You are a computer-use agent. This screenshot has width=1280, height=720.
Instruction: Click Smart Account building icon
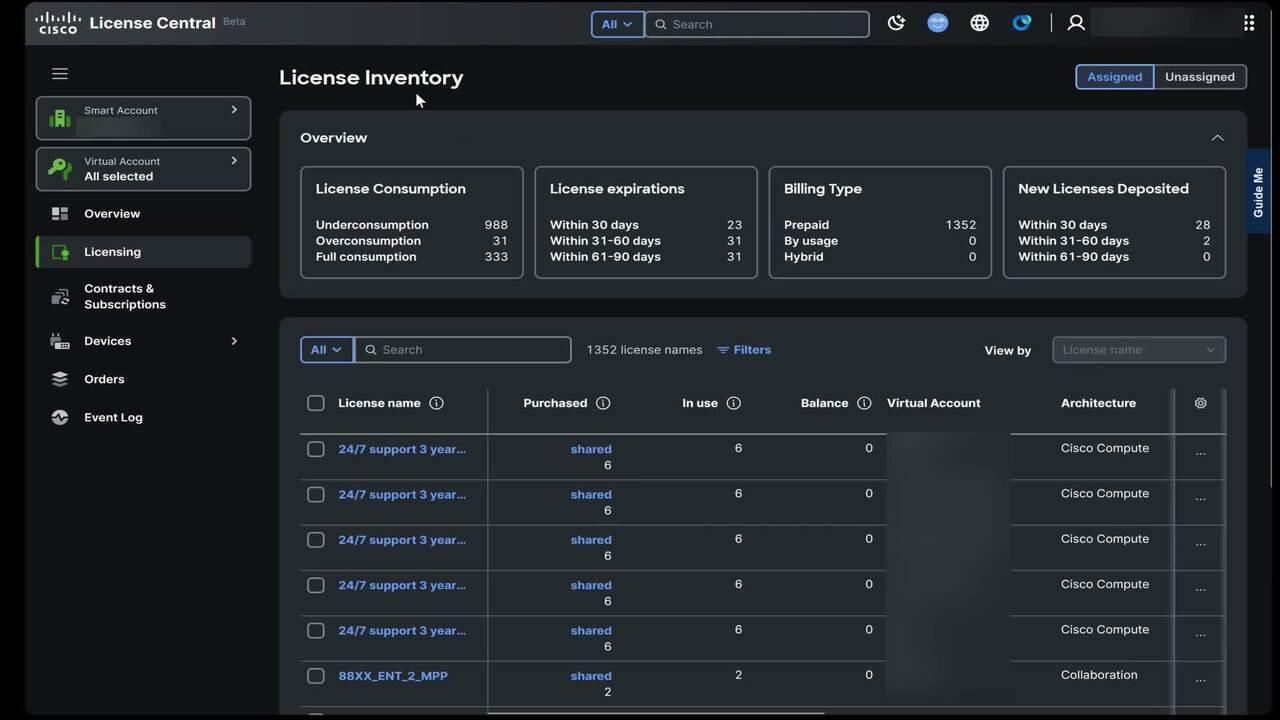(60, 119)
